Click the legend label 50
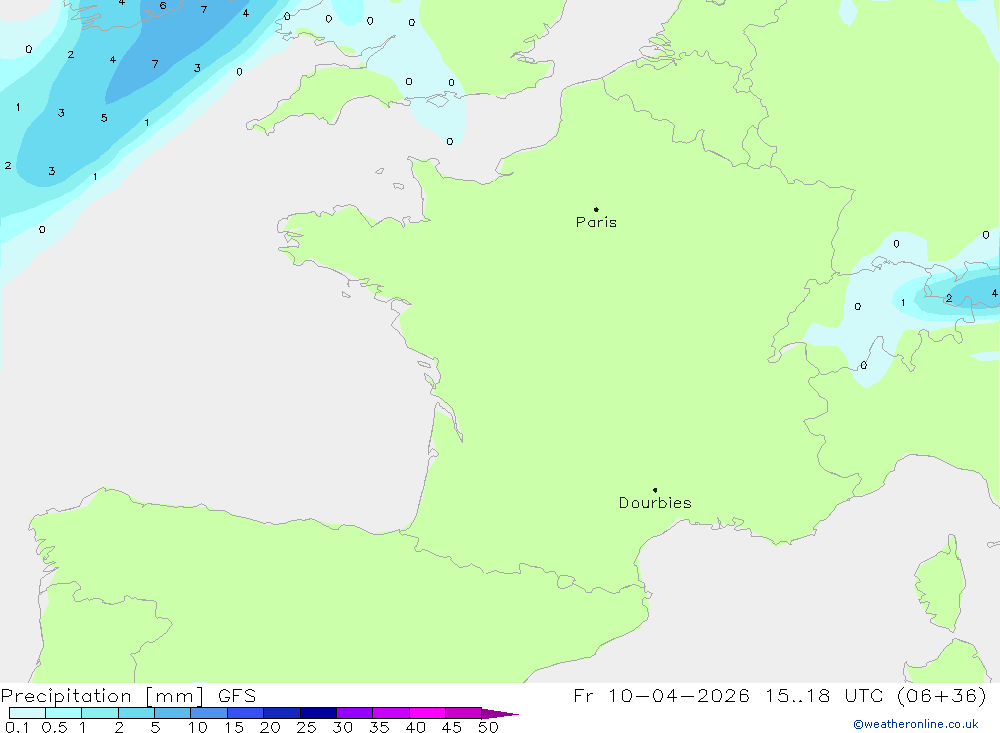This screenshot has width=1000, height=733. 488,727
